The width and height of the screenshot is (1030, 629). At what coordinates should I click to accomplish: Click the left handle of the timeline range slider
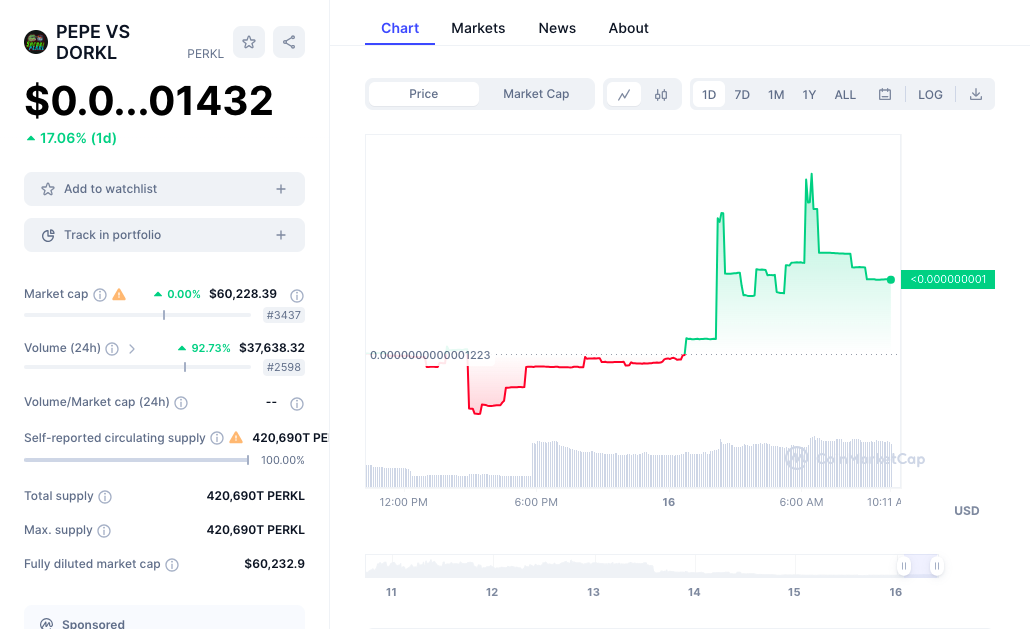904,566
